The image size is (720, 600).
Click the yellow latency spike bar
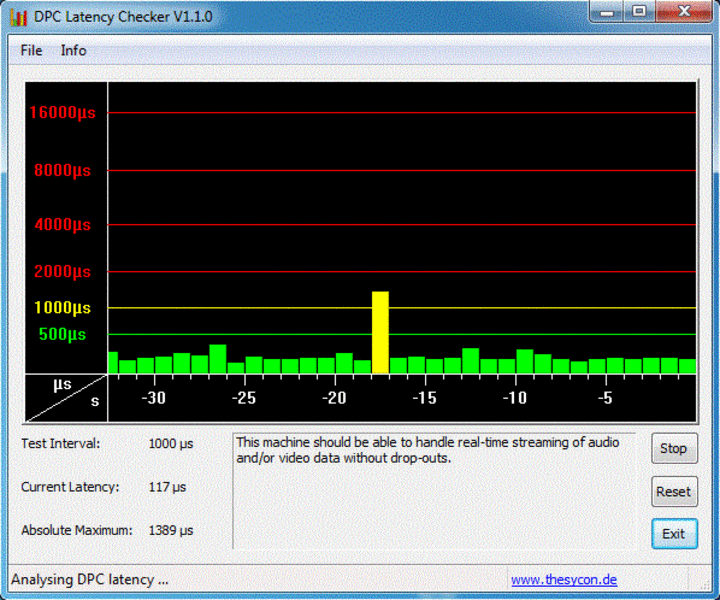click(x=380, y=332)
